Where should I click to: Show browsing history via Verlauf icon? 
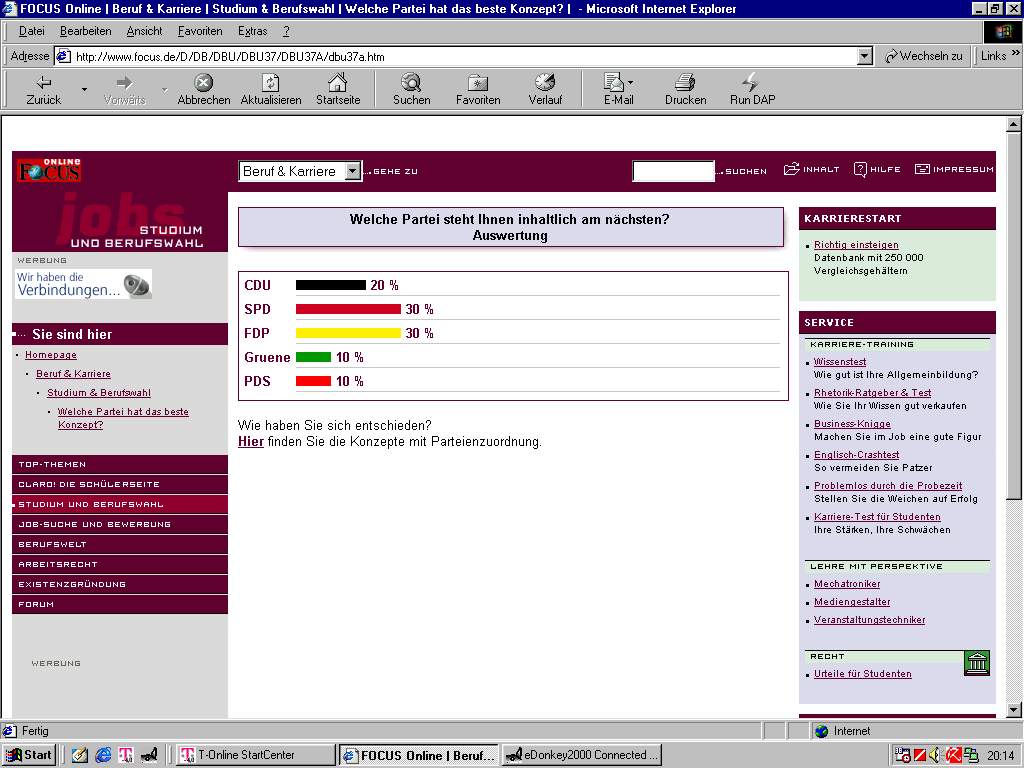pyautogui.click(x=545, y=83)
